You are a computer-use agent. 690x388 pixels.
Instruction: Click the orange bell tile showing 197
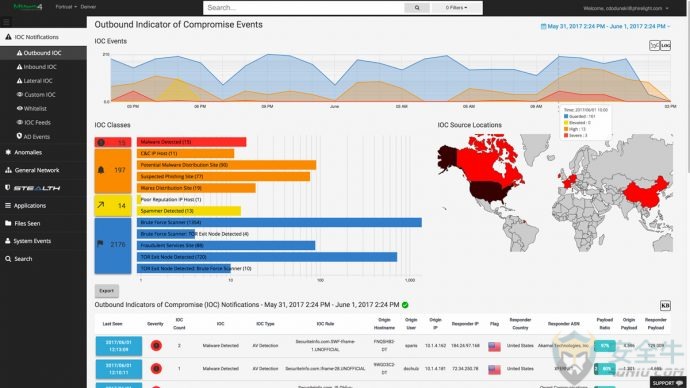113,170
